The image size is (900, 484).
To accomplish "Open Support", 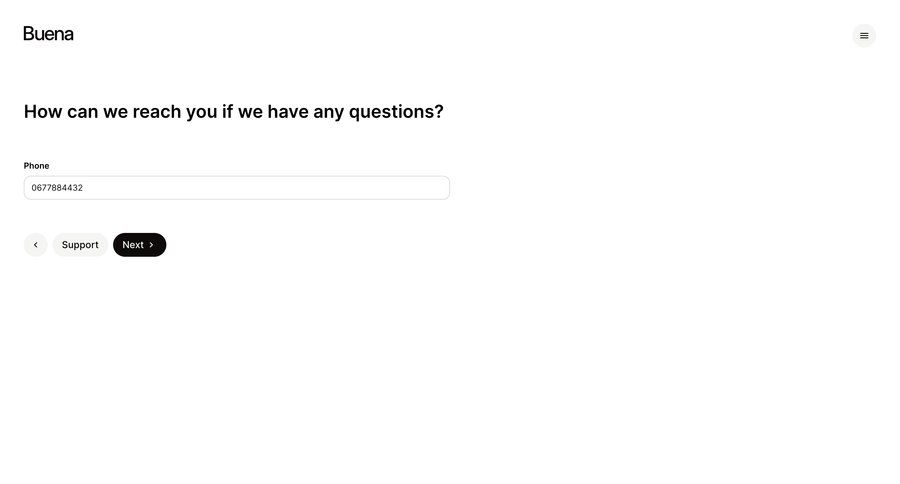I will coord(80,245).
